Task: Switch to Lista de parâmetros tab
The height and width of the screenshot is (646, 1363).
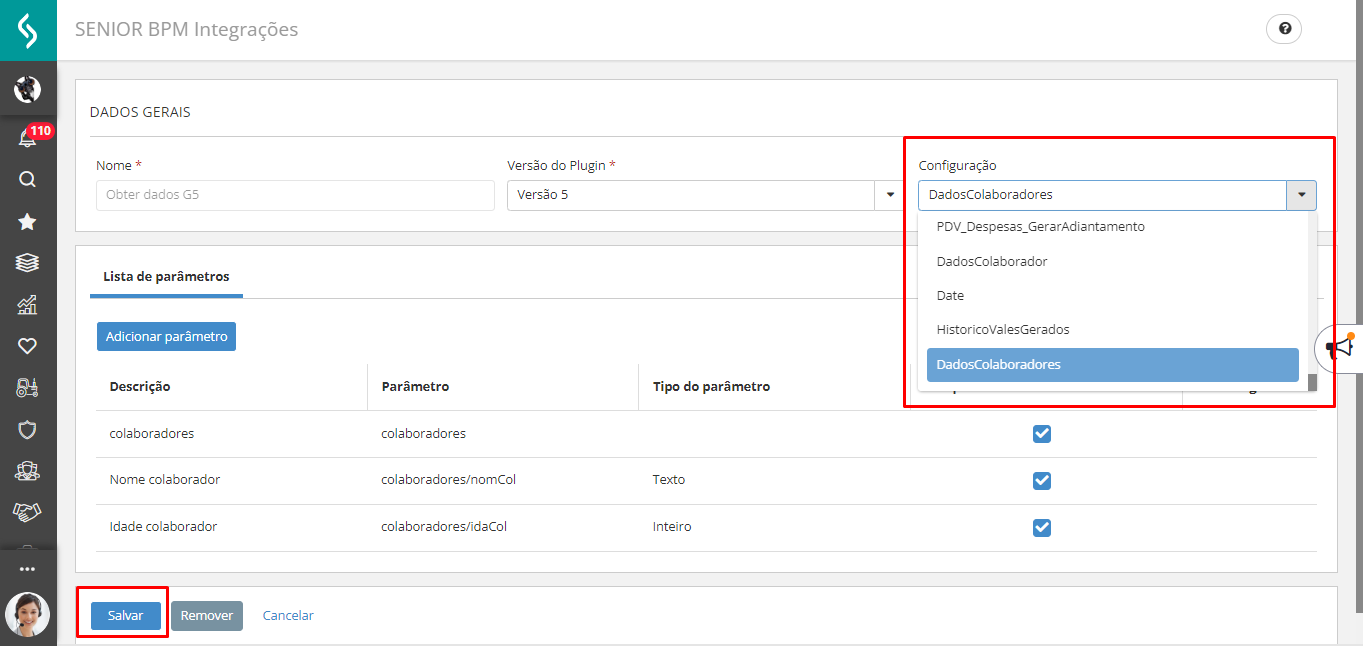Action: pyautogui.click(x=166, y=277)
